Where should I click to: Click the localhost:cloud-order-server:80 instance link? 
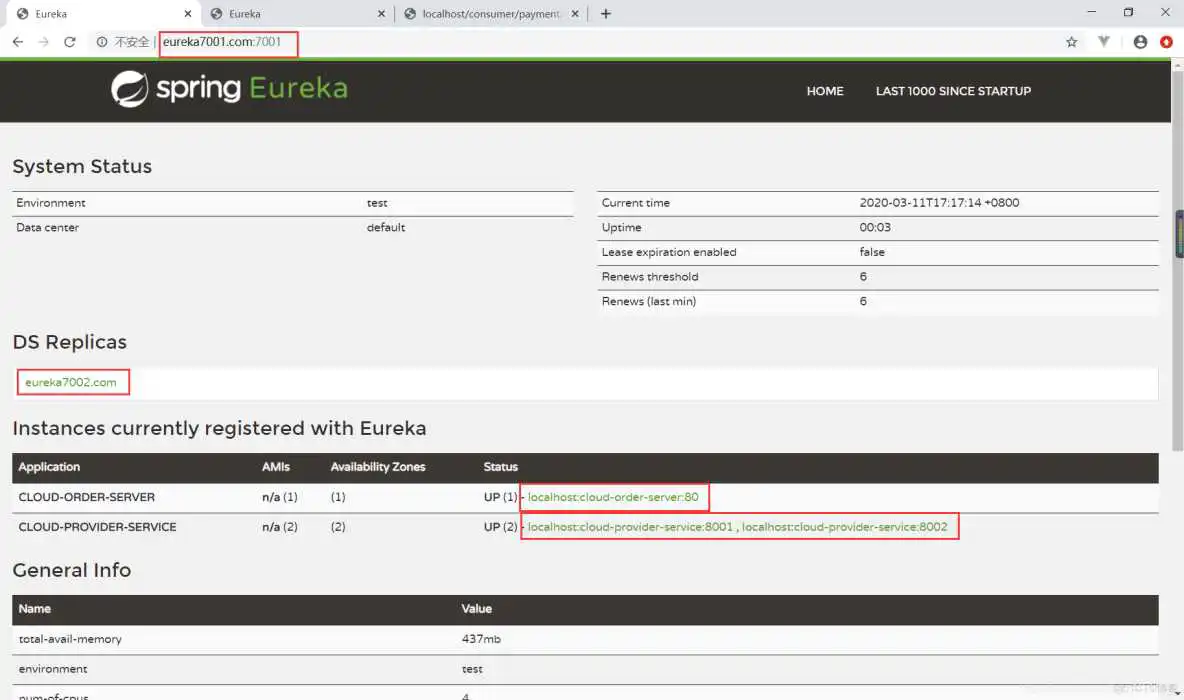point(613,497)
